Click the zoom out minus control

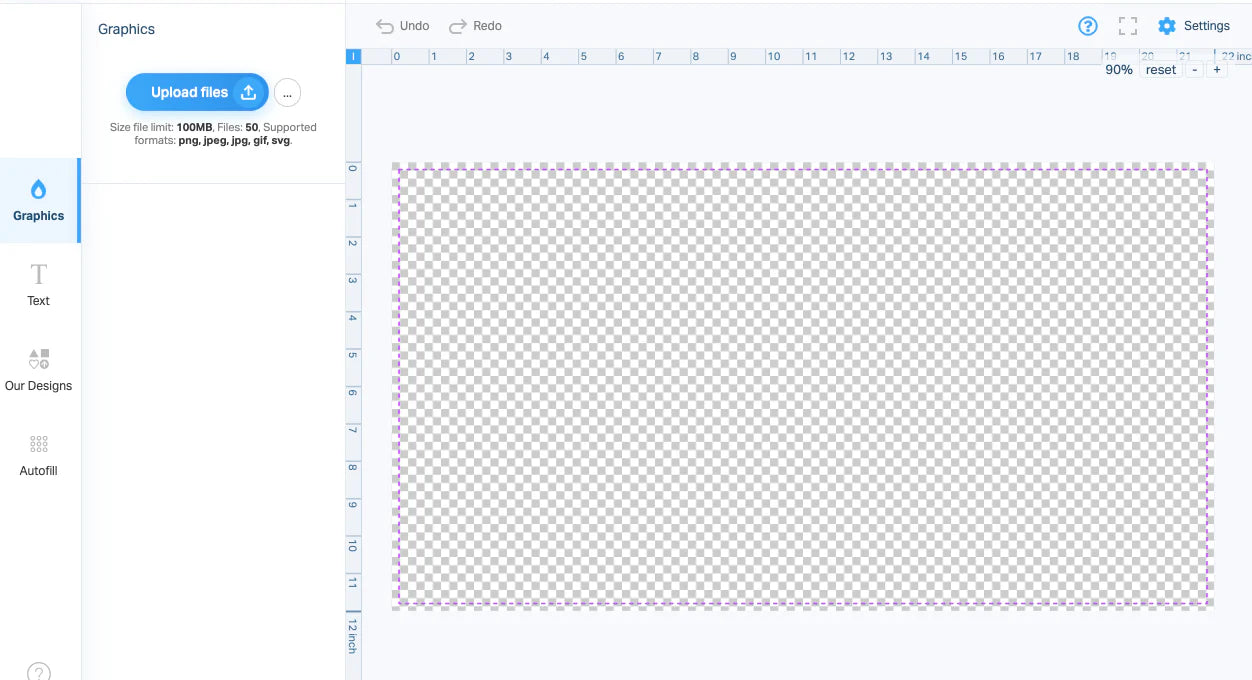[x=1195, y=70]
